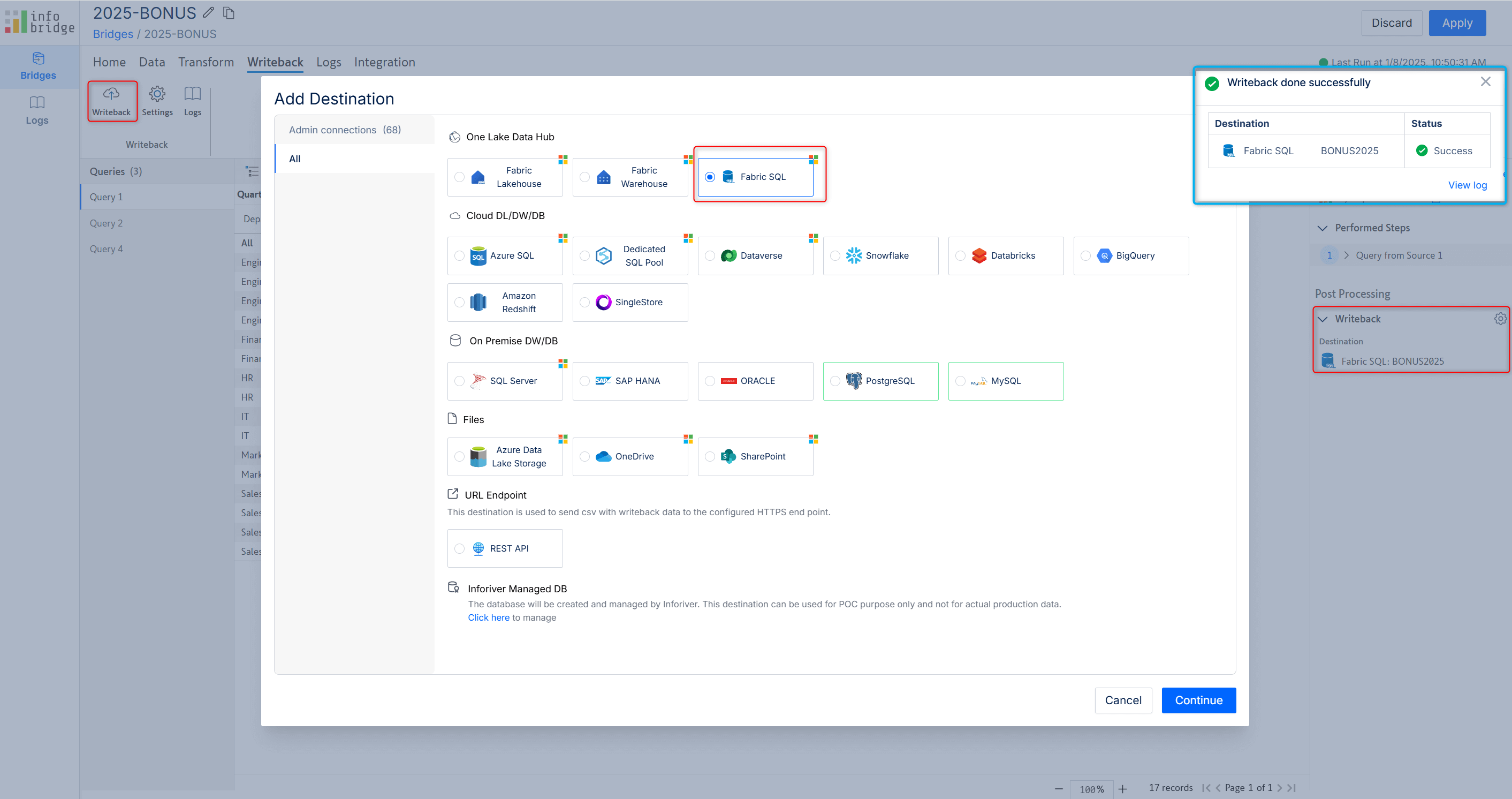Click the pencil icon to rename 2025-BONUS
Image resolution: width=1512 pixels, height=799 pixels.
[208, 12]
